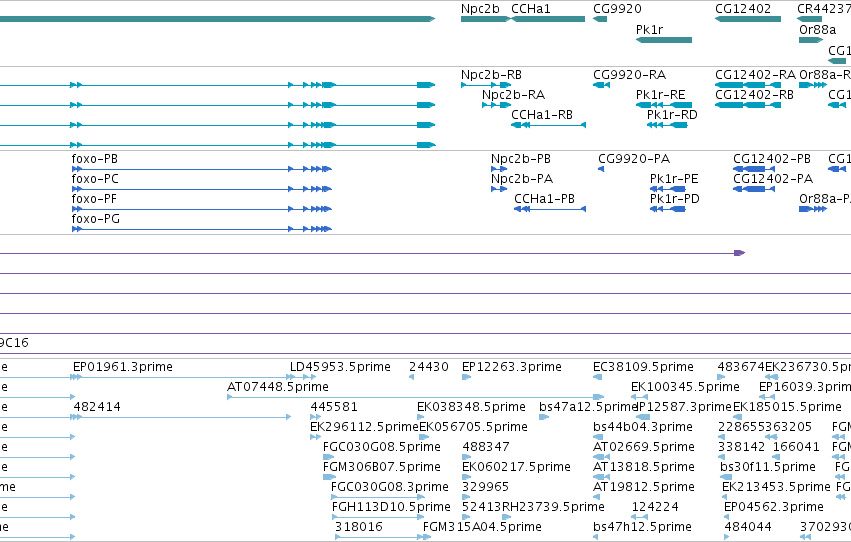Select the CG12402-PB protein label

point(772,159)
